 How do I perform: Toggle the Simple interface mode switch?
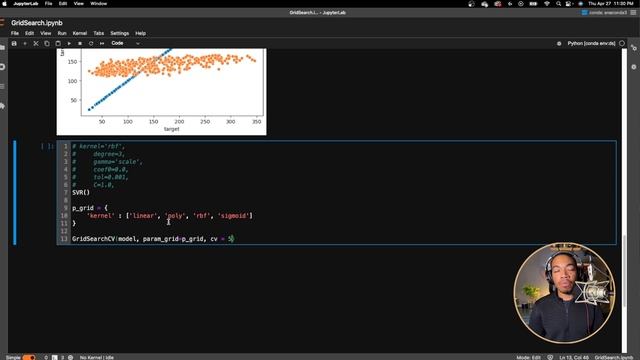point(29,357)
